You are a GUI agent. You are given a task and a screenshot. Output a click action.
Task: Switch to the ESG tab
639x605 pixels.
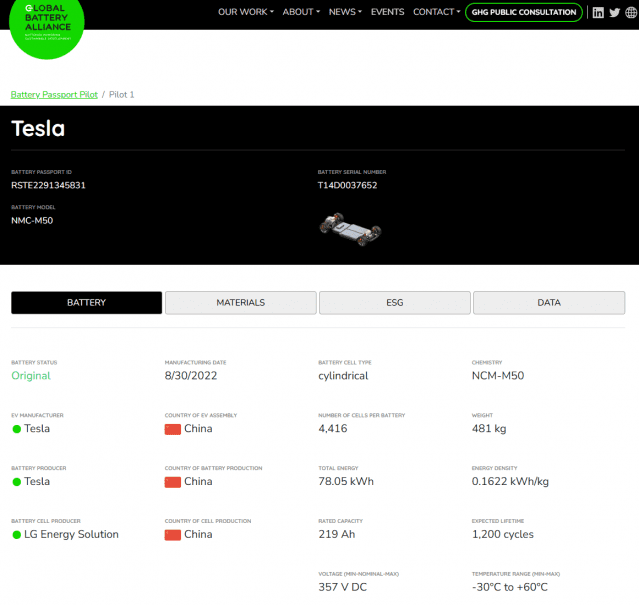394,303
